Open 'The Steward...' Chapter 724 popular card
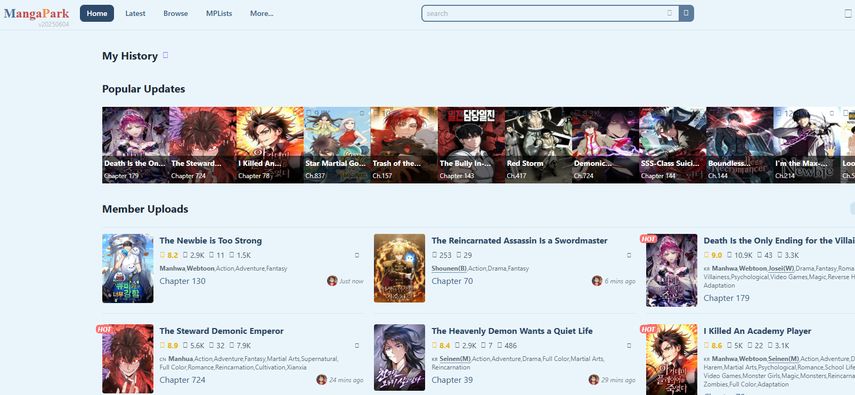 coord(203,145)
